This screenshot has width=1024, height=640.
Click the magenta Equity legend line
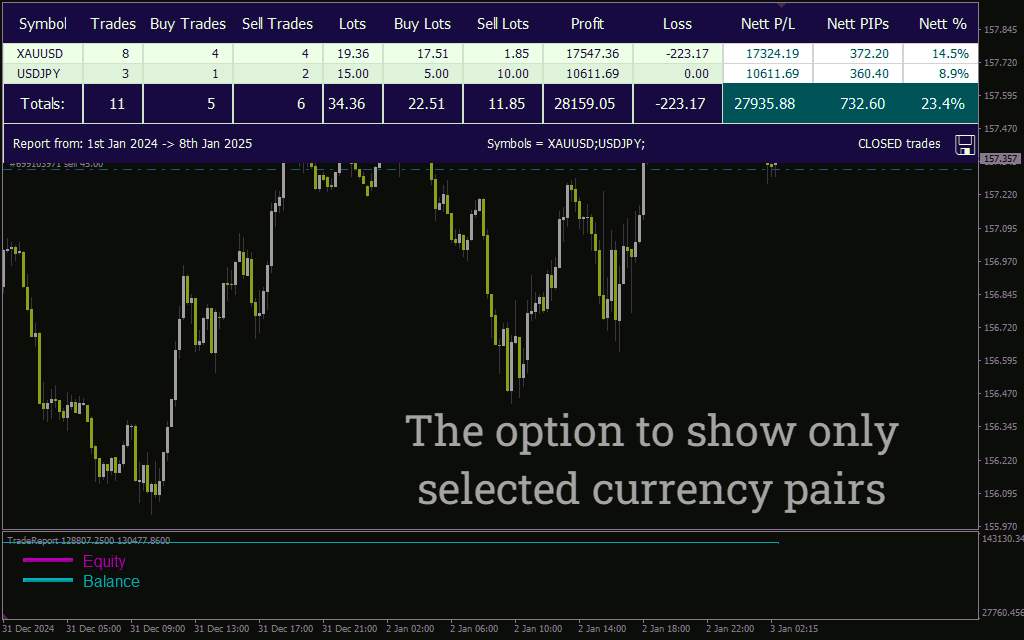(48, 560)
